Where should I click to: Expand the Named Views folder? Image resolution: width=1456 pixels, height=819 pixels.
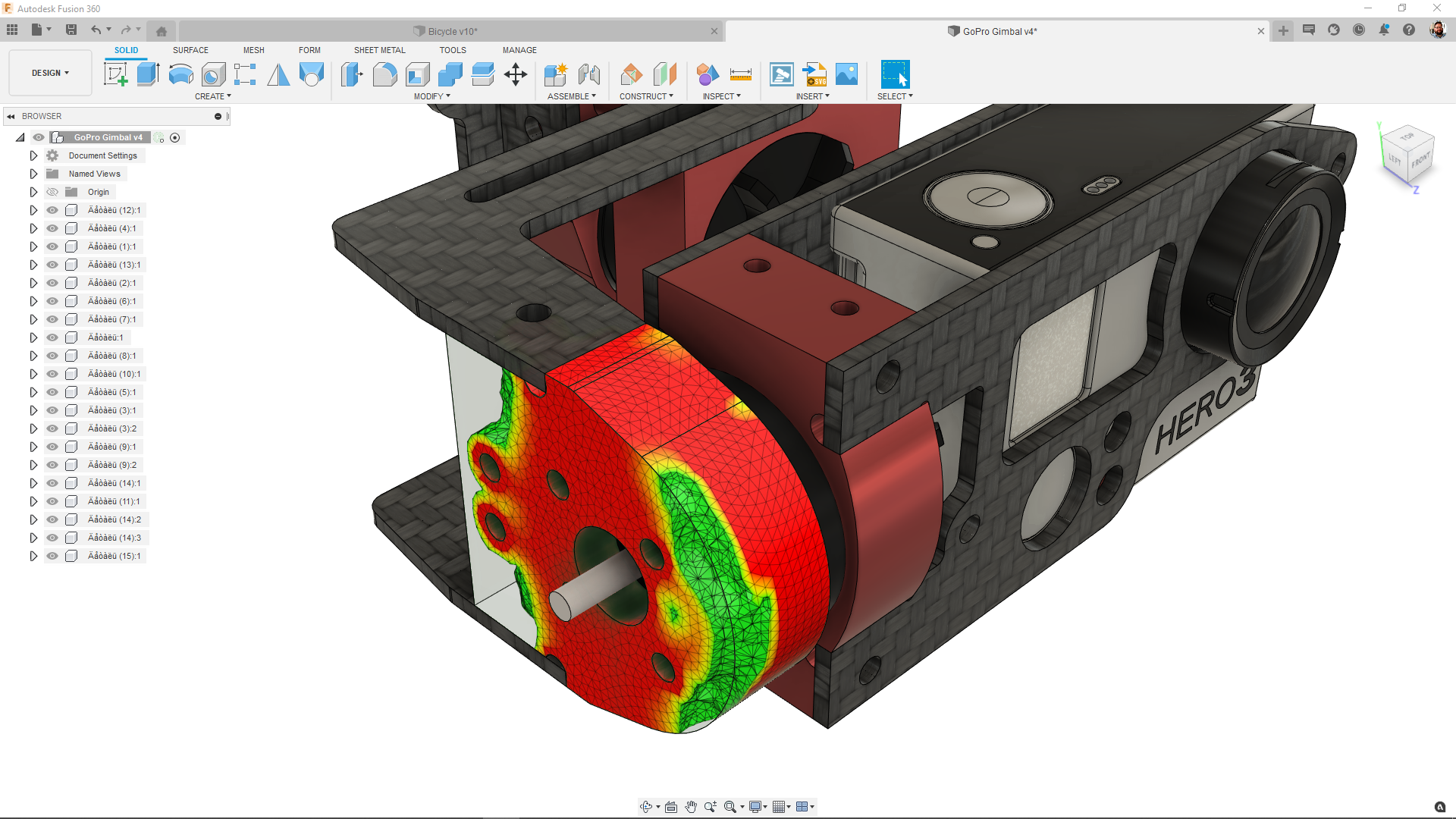[33, 174]
